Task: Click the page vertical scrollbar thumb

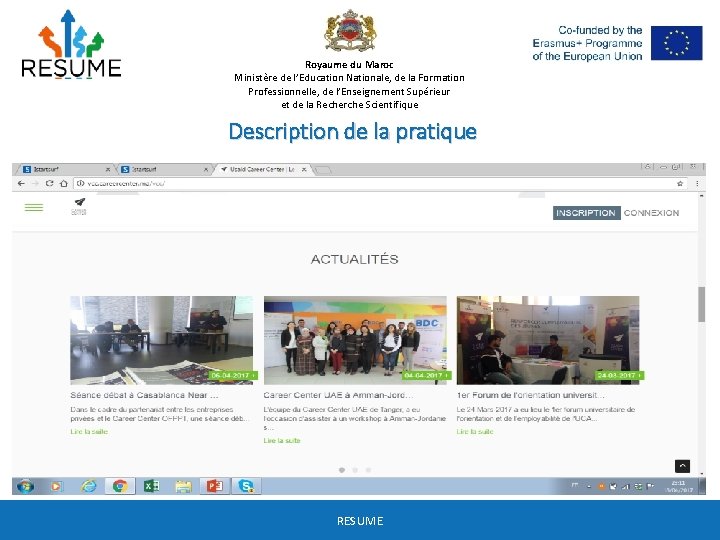Action: tap(701, 304)
